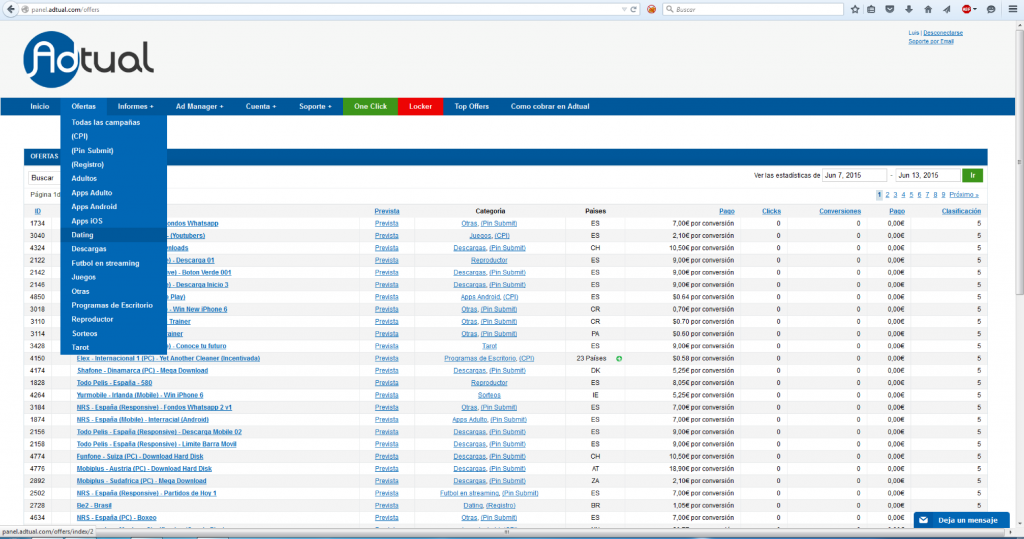1024x539 pixels.
Task: Select Dating from Ofertas menu
Action: (83, 235)
